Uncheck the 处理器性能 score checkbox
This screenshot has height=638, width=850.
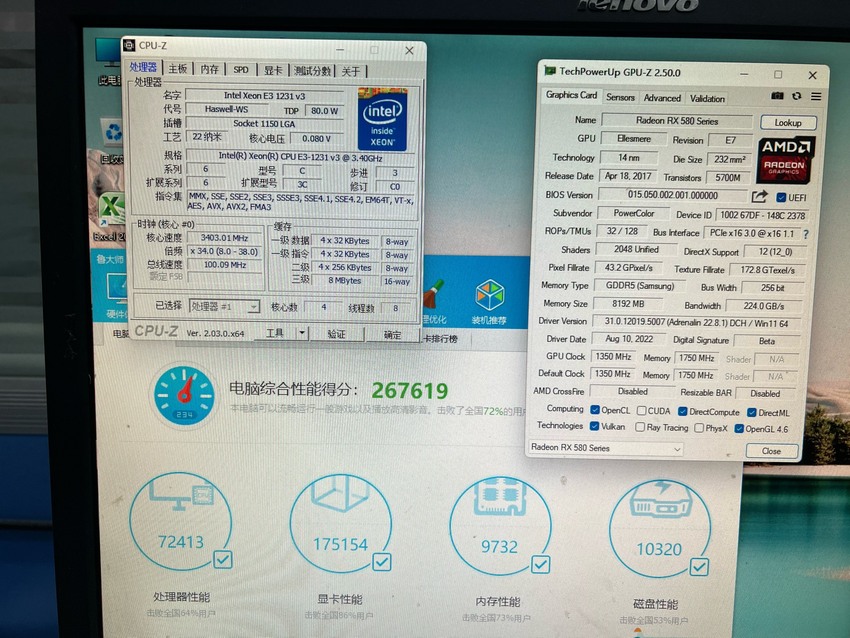[x=223, y=559]
